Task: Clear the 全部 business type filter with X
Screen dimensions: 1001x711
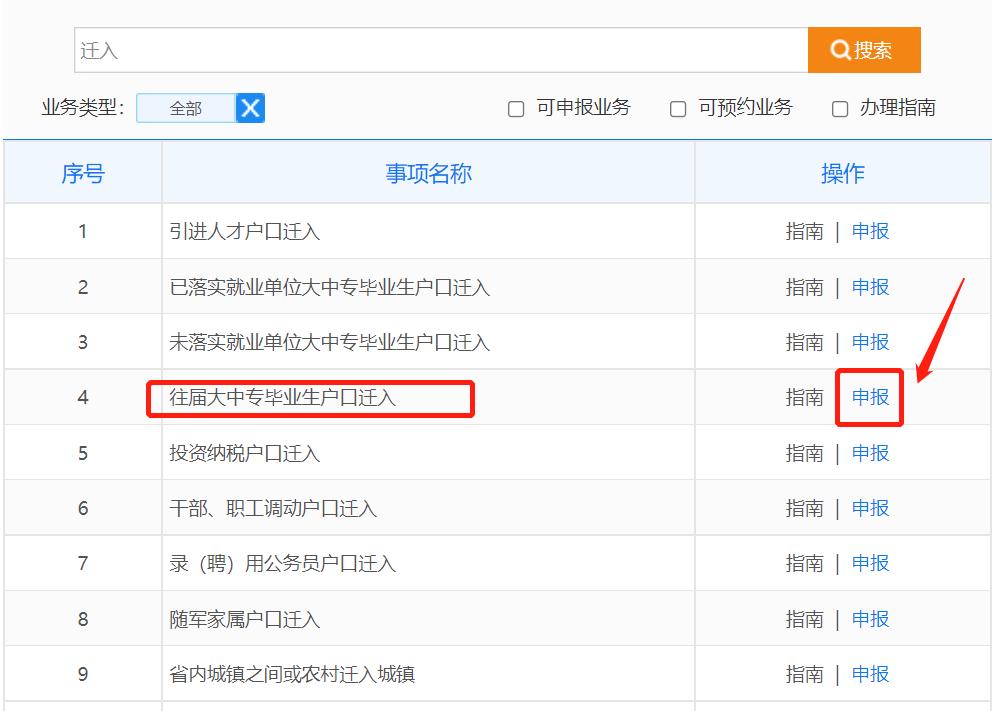Action: point(250,108)
